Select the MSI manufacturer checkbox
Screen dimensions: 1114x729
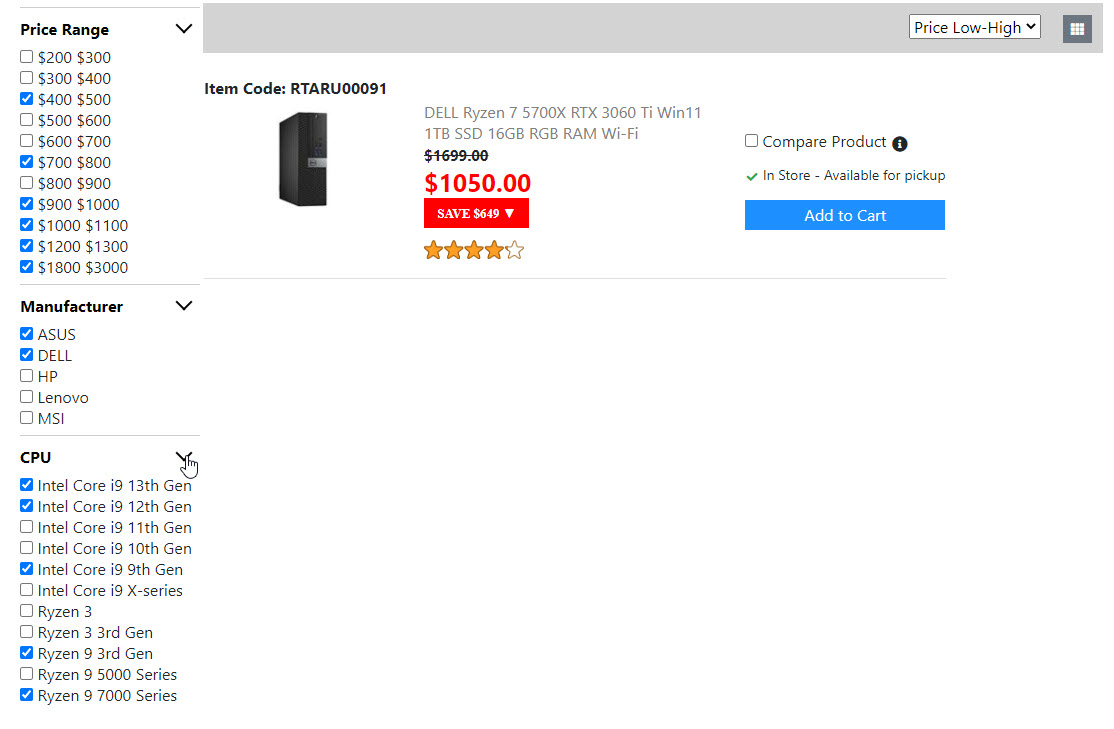tap(27, 418)
